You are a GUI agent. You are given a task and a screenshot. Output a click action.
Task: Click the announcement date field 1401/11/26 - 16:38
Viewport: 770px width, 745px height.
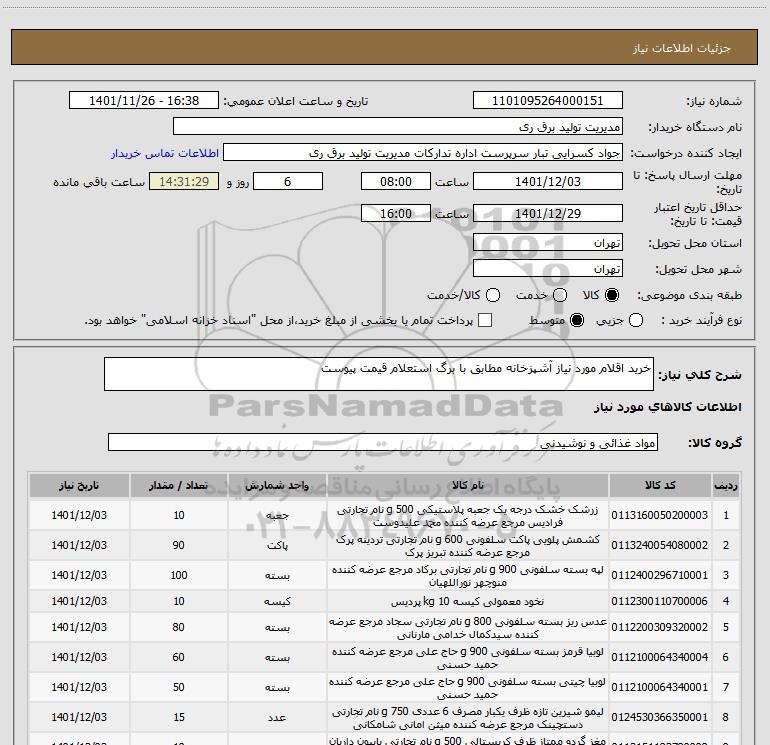[144, 101]
